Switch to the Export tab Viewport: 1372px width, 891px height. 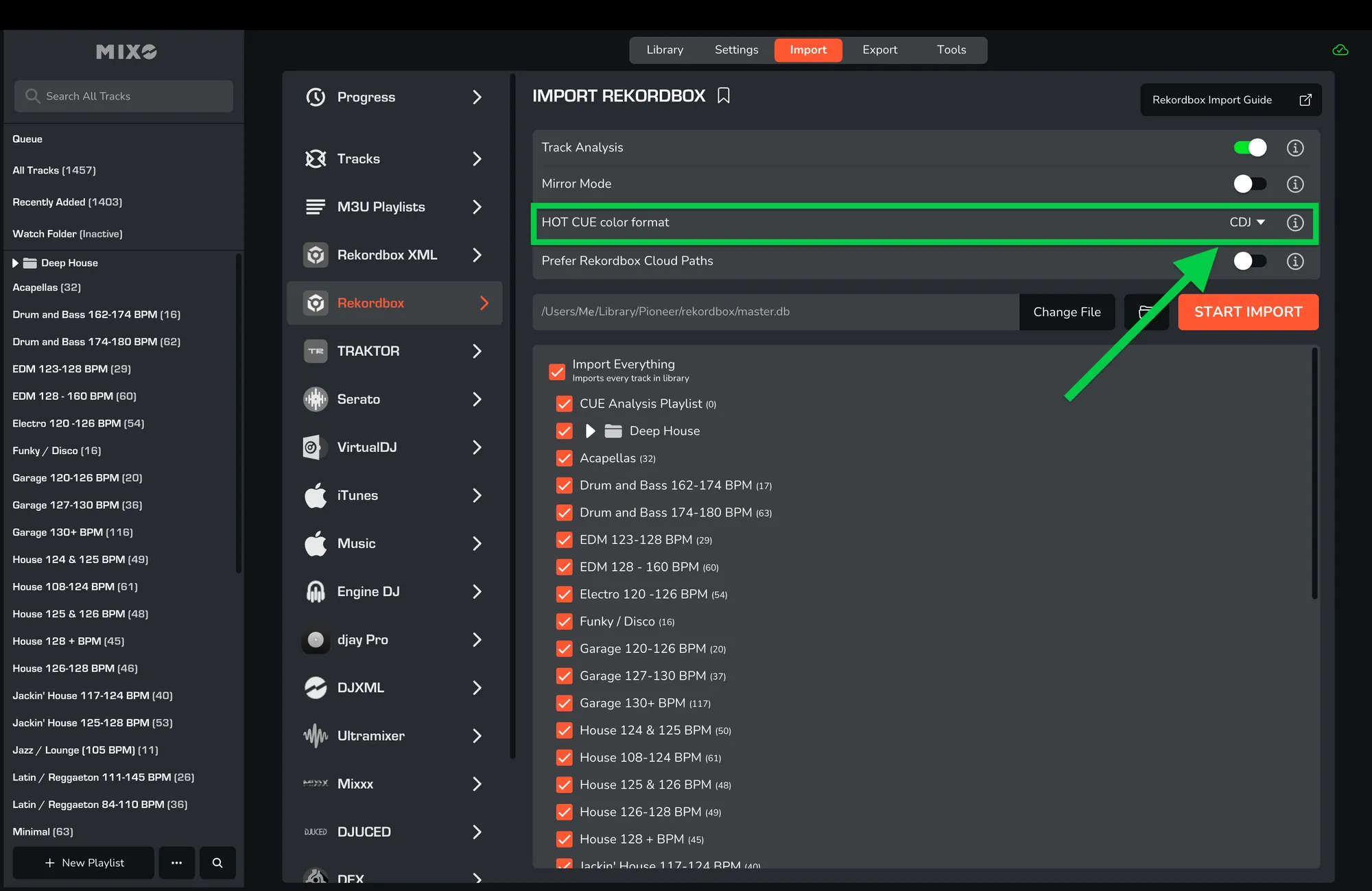879,50
